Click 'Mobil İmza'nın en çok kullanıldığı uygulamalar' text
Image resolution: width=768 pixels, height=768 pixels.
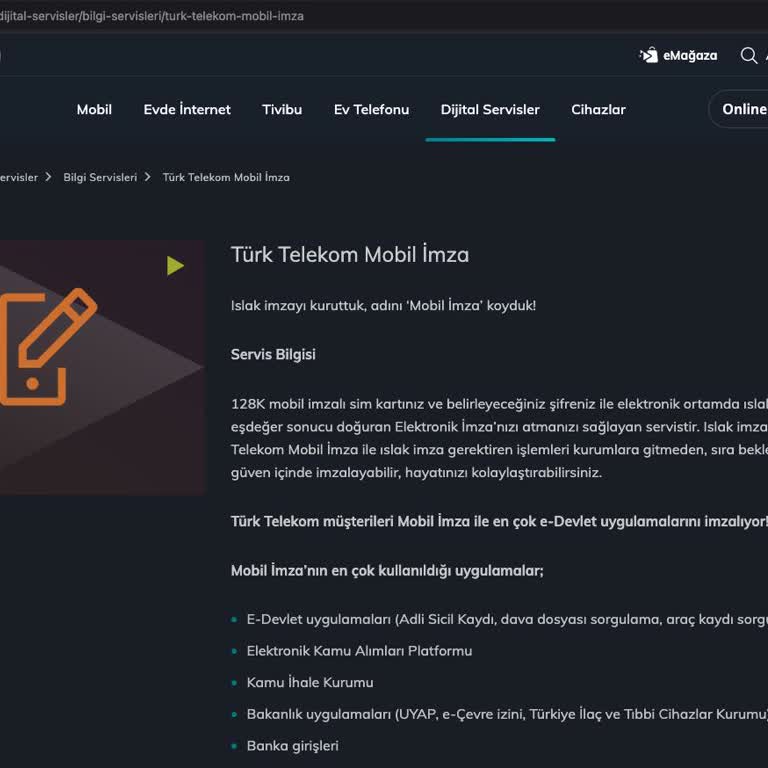pyautogui.click(x=387, y=571)
